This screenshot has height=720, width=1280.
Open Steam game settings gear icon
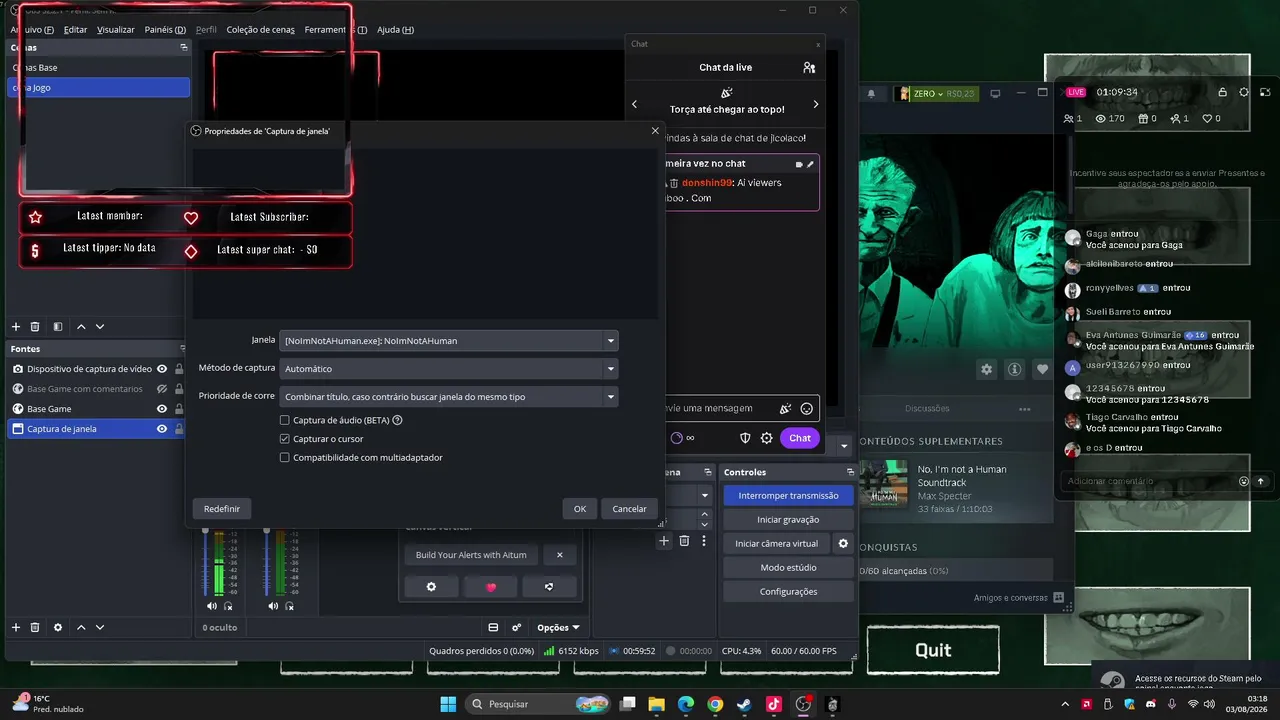click(x=987, y=369)
